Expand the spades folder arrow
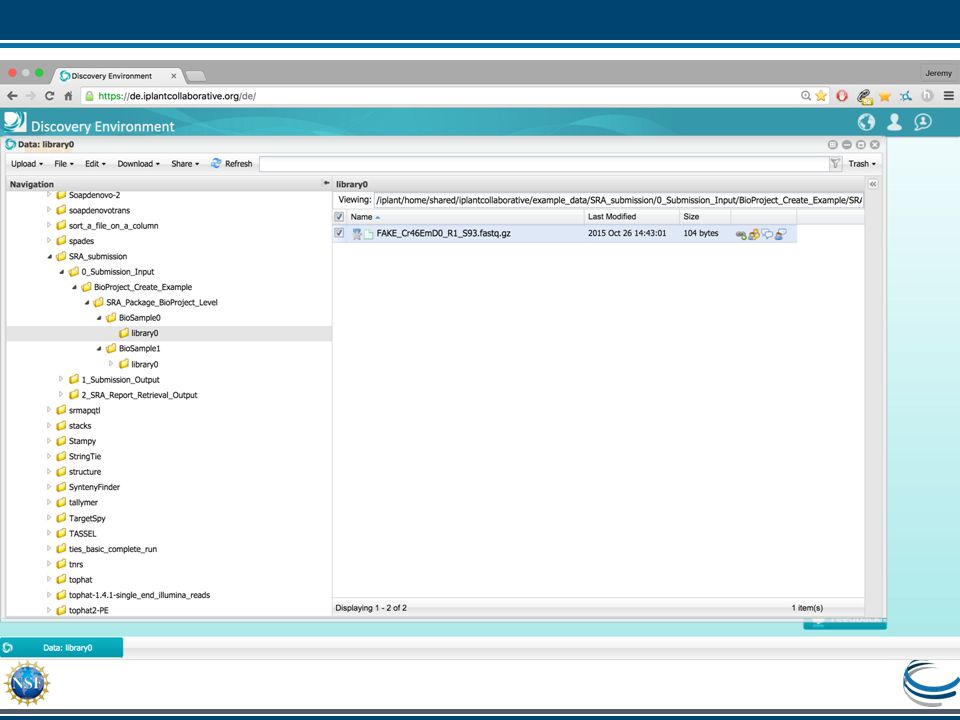Screen dimensions: 960x720 49,241
